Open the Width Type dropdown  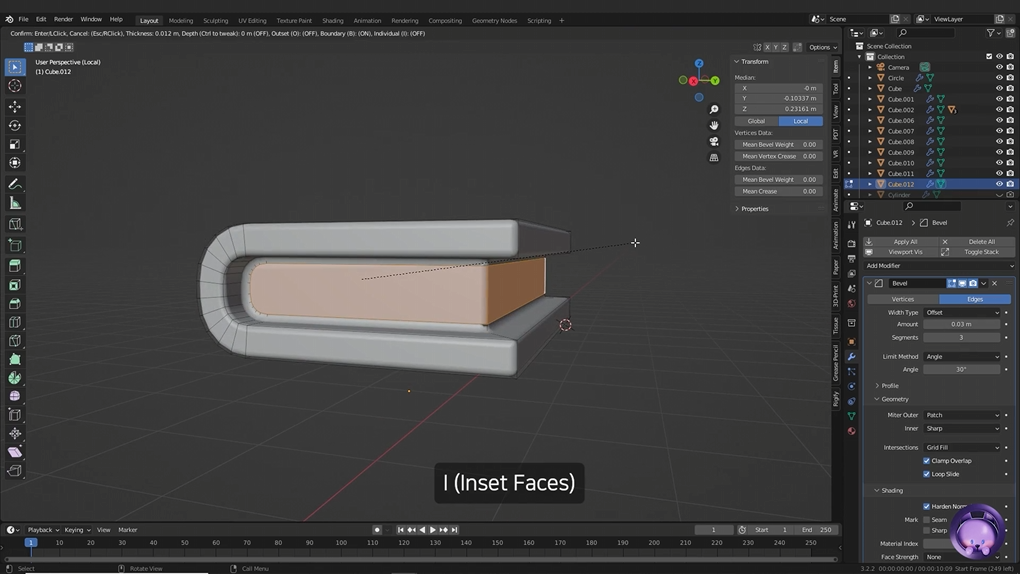pos(961,312)
